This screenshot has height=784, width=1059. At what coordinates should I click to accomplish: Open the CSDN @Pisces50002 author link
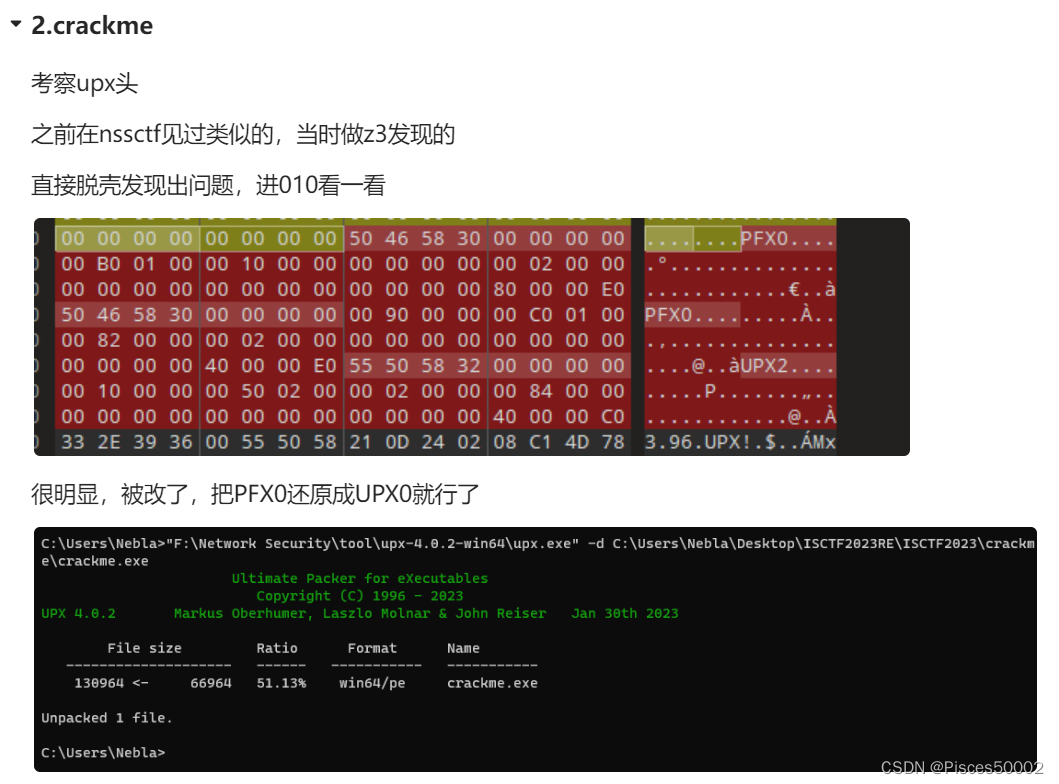(x=965, y=767)
